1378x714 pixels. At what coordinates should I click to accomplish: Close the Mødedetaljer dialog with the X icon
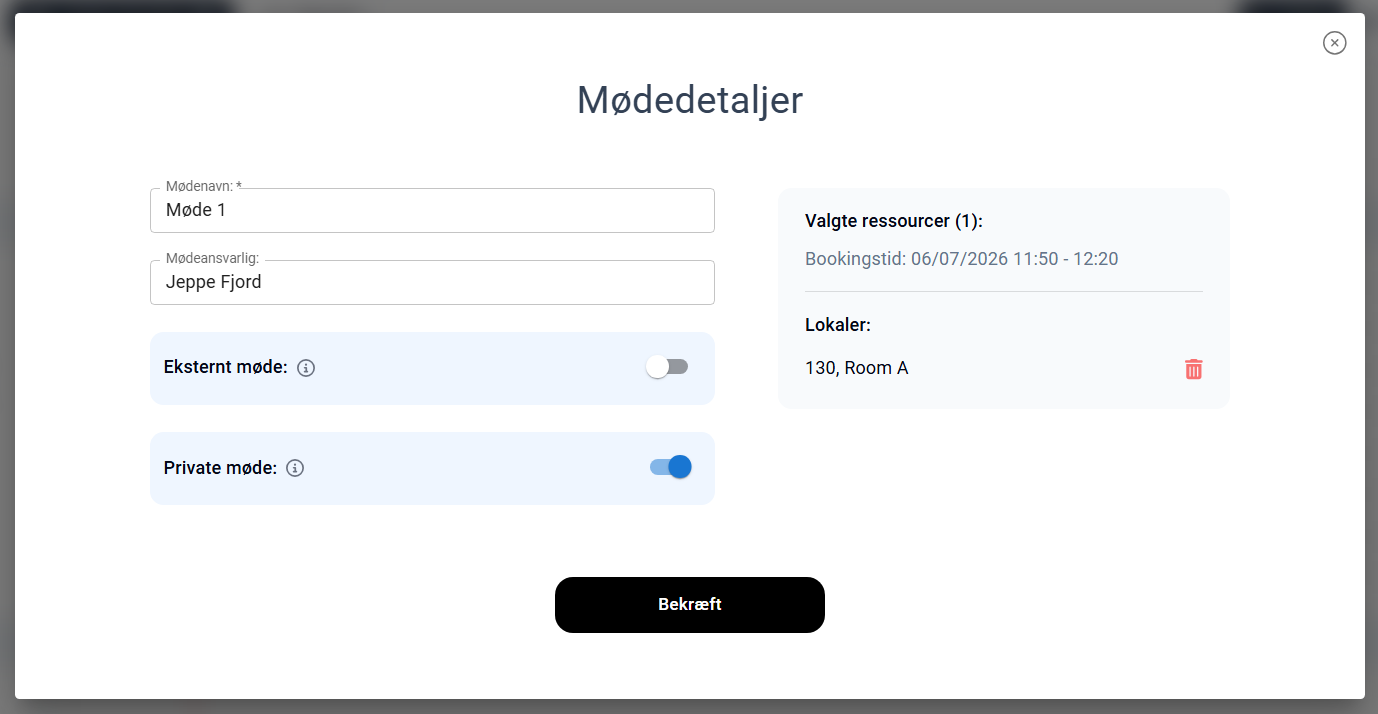click(x=1334, y=42)
